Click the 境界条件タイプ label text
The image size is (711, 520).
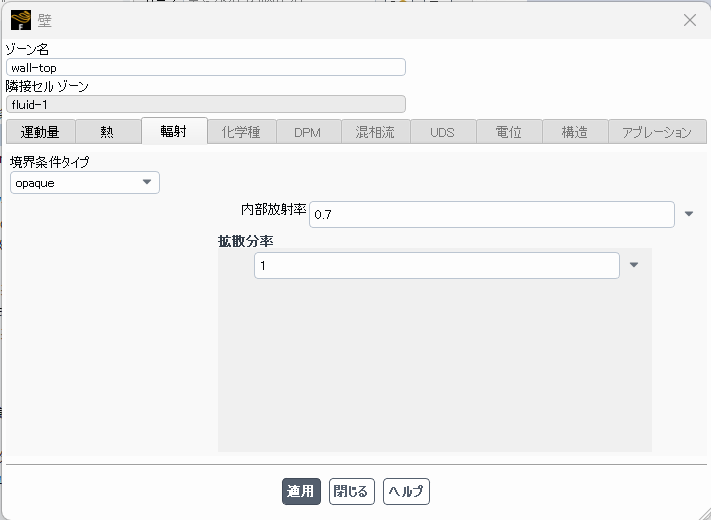click(50, 162)
